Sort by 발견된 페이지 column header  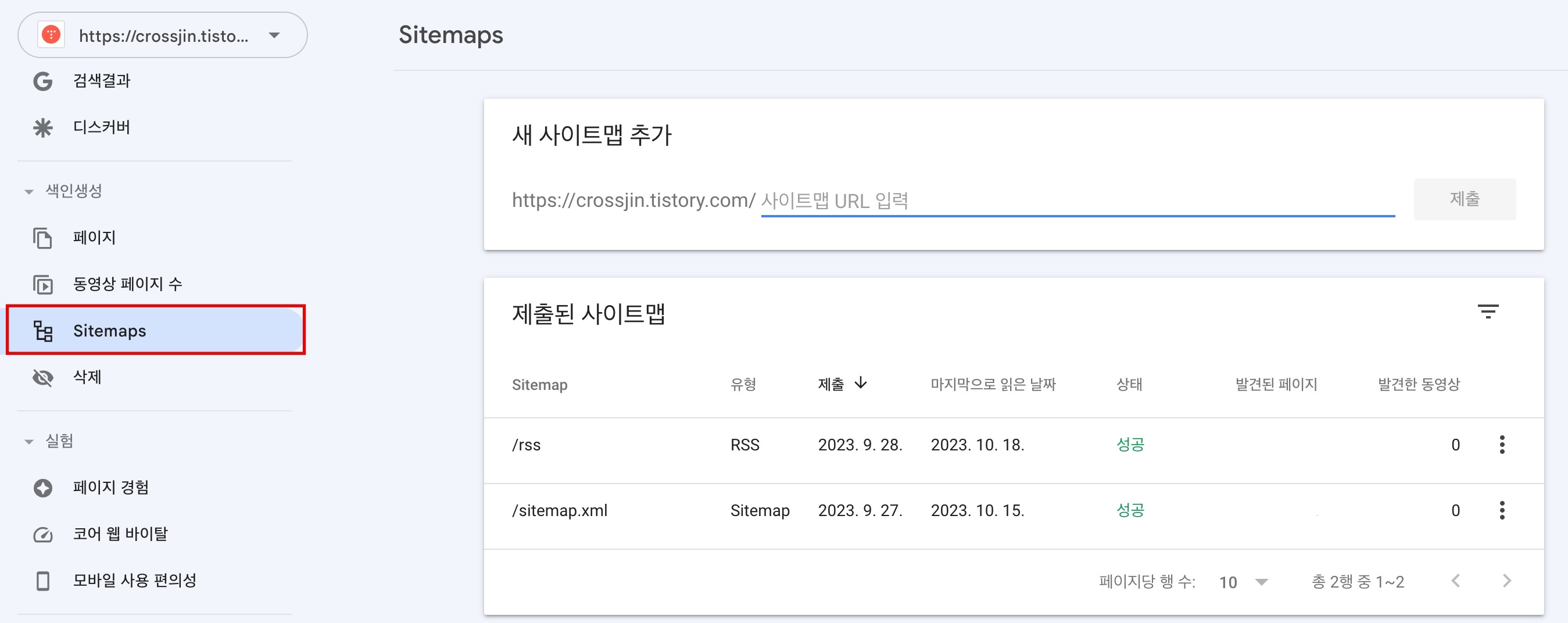point(1276,385)
